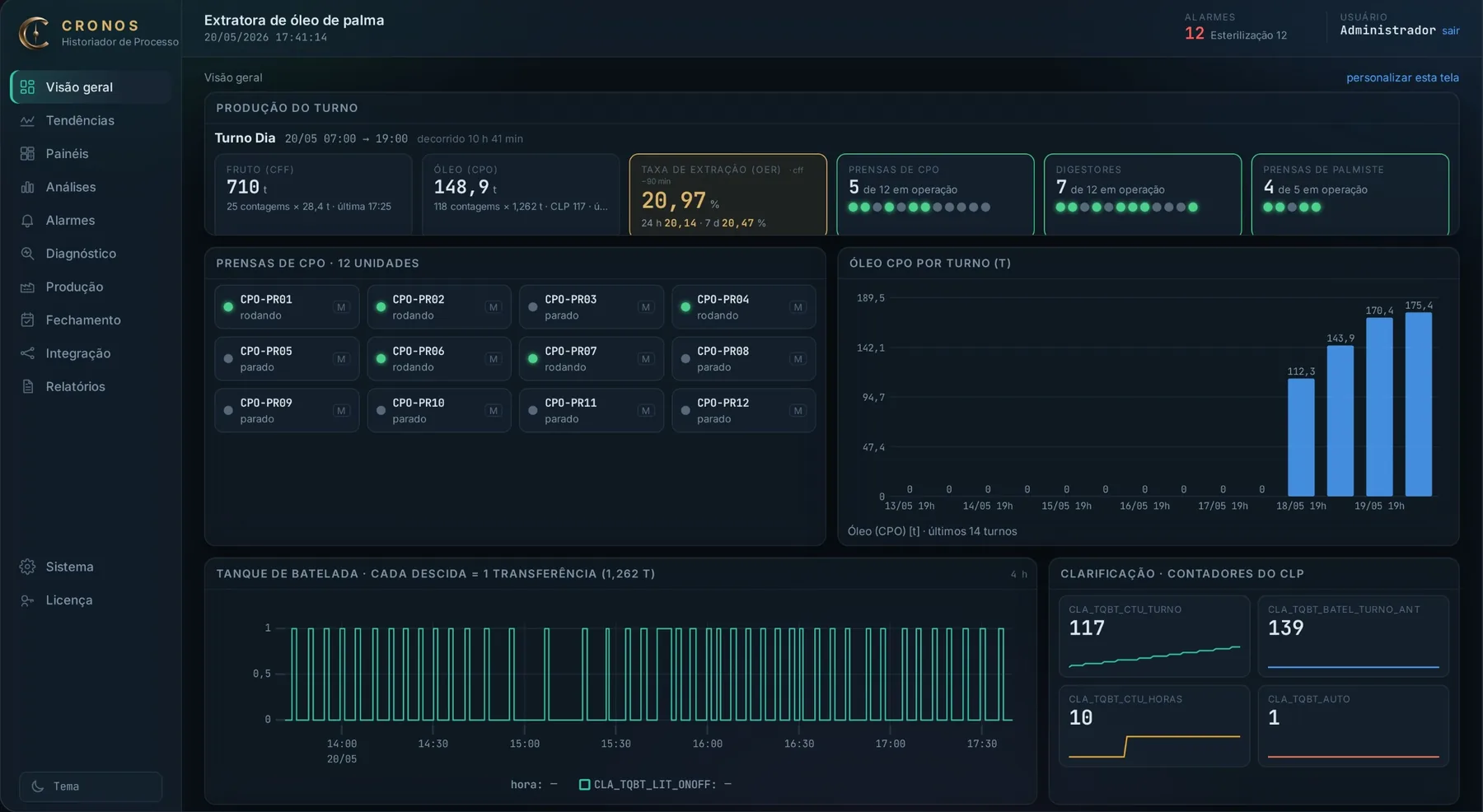Select the CPO-PR12 press card
Screen dimensions: 1483x812
tap(744, 410)
